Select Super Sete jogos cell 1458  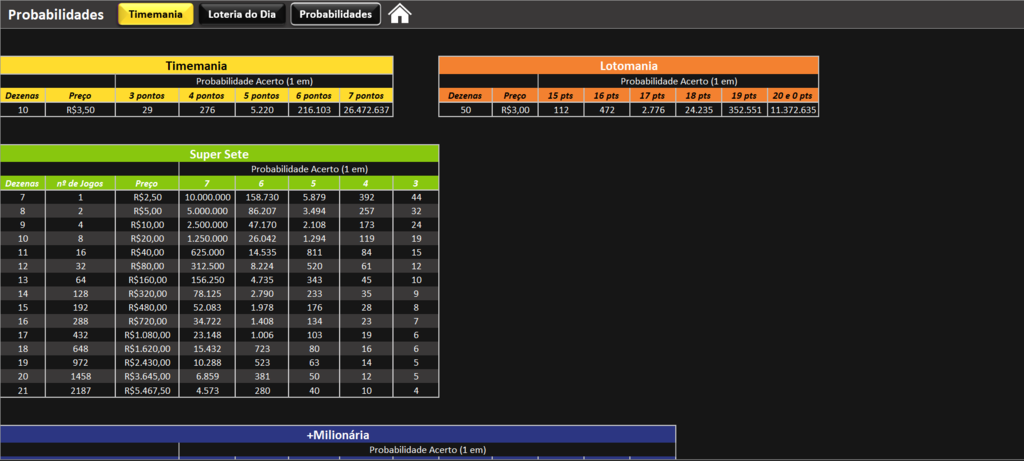coord(80,376)
